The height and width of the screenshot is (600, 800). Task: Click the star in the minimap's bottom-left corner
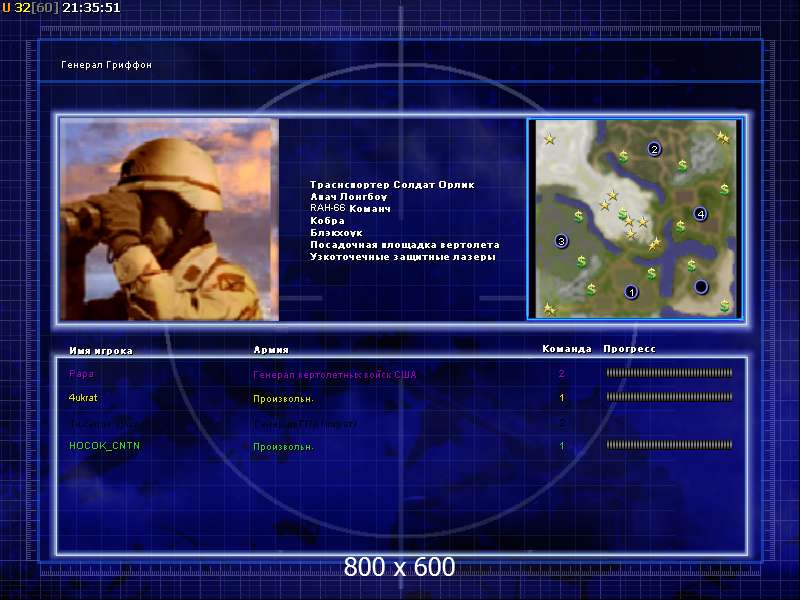549,308
